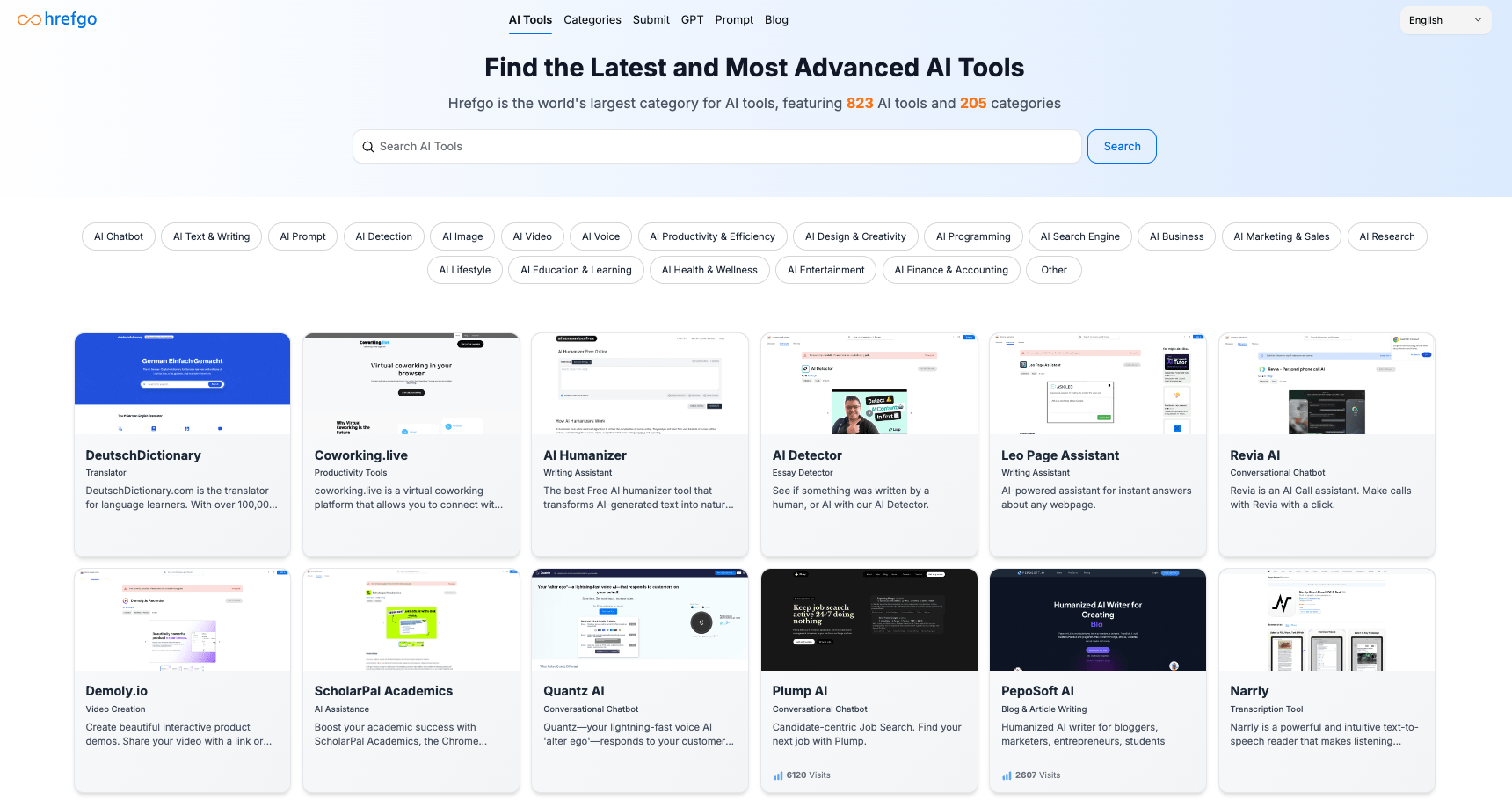Select the AI Entertainment category
Image resolution: width=1512 pixels, height=800 pixels.
825,270
